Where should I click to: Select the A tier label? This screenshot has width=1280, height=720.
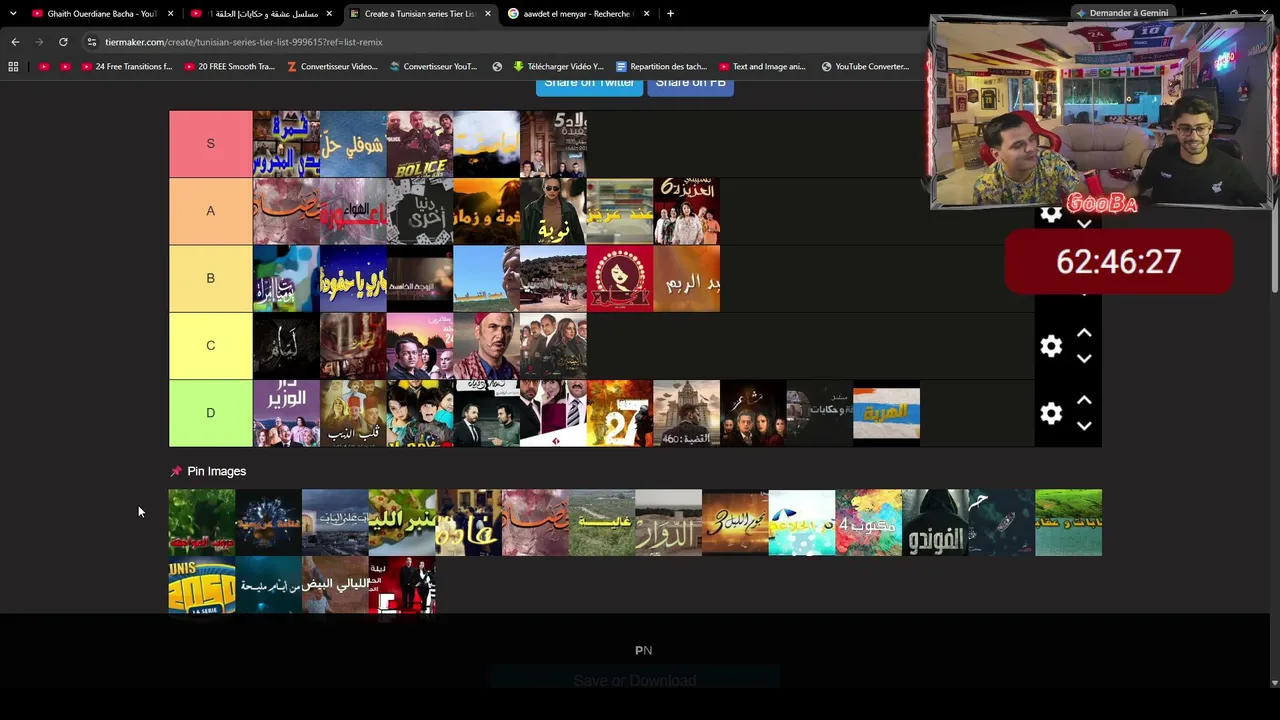tap(210, 211)
